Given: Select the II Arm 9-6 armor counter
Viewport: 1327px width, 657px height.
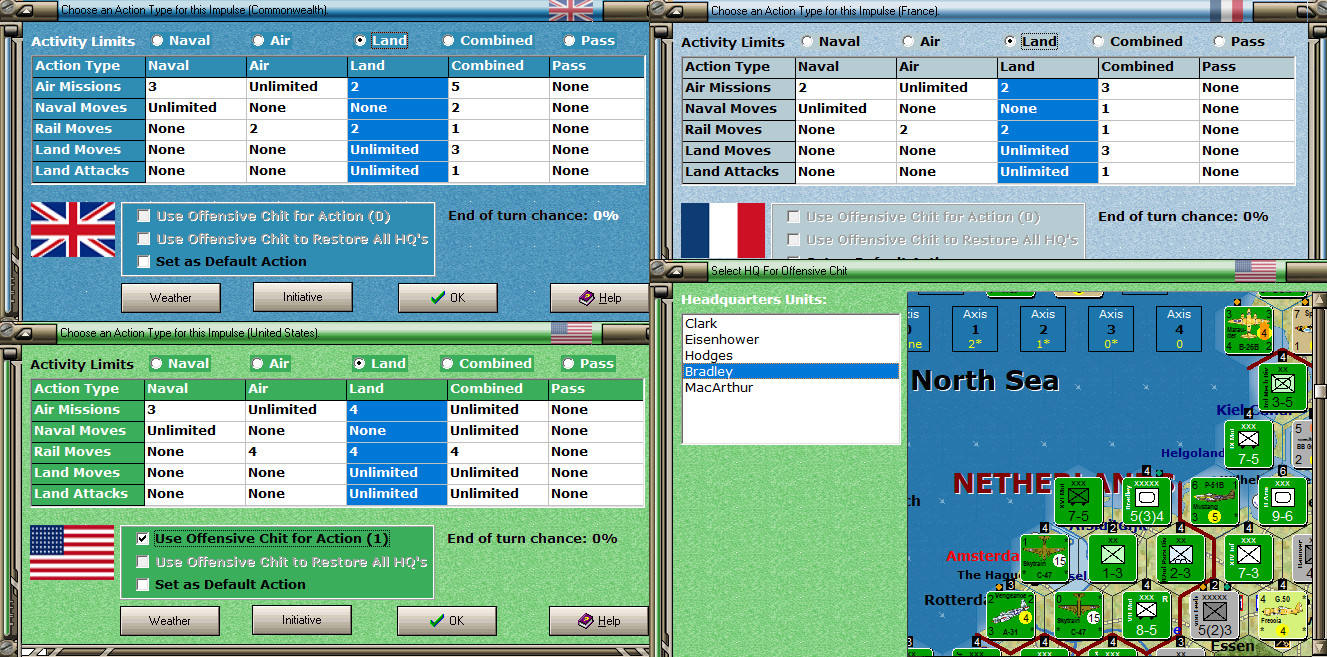Looking at the screenshot, I should coord(1282,502).
